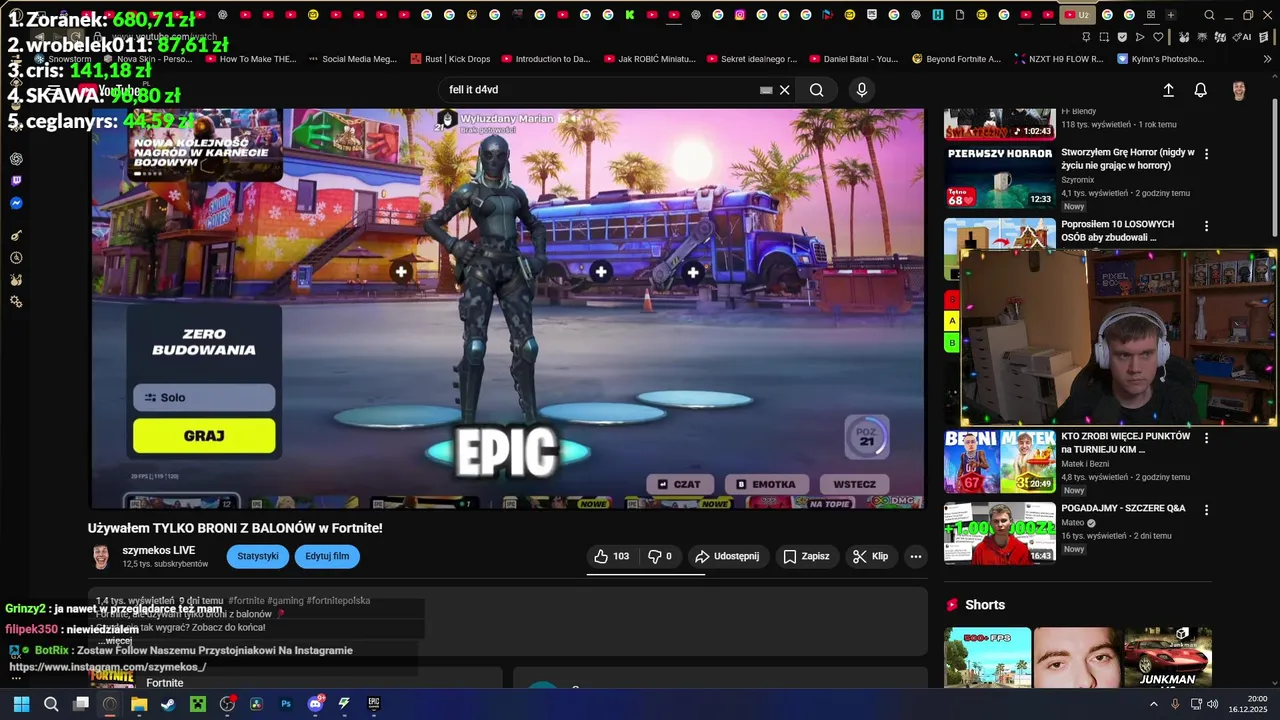Open YouTube notifications bell
1280x720 pixels.
click(x=1201, y=90)
